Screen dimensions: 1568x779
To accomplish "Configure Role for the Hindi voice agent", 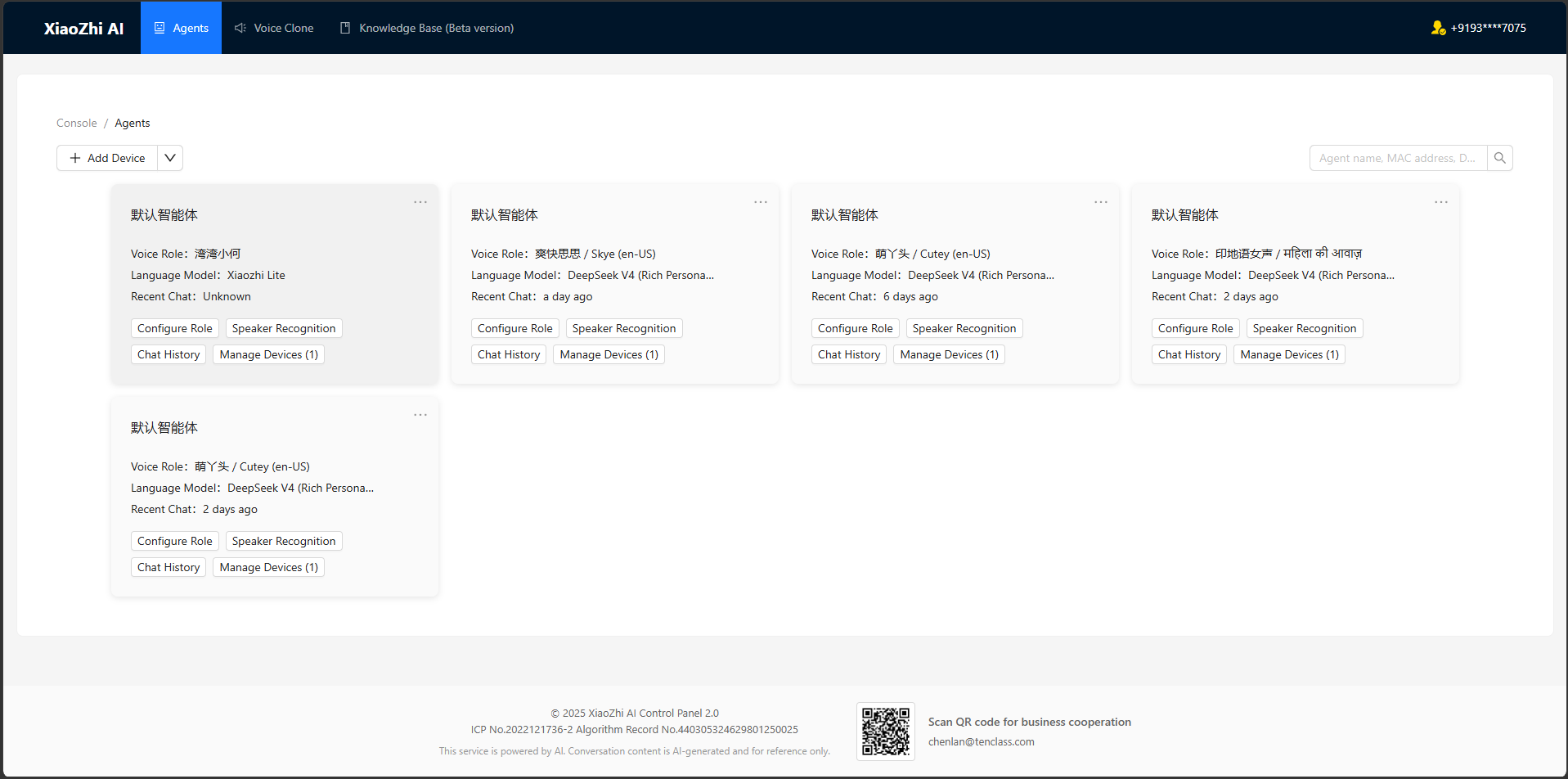I will pyautogui.click(x=1196, y=328).
